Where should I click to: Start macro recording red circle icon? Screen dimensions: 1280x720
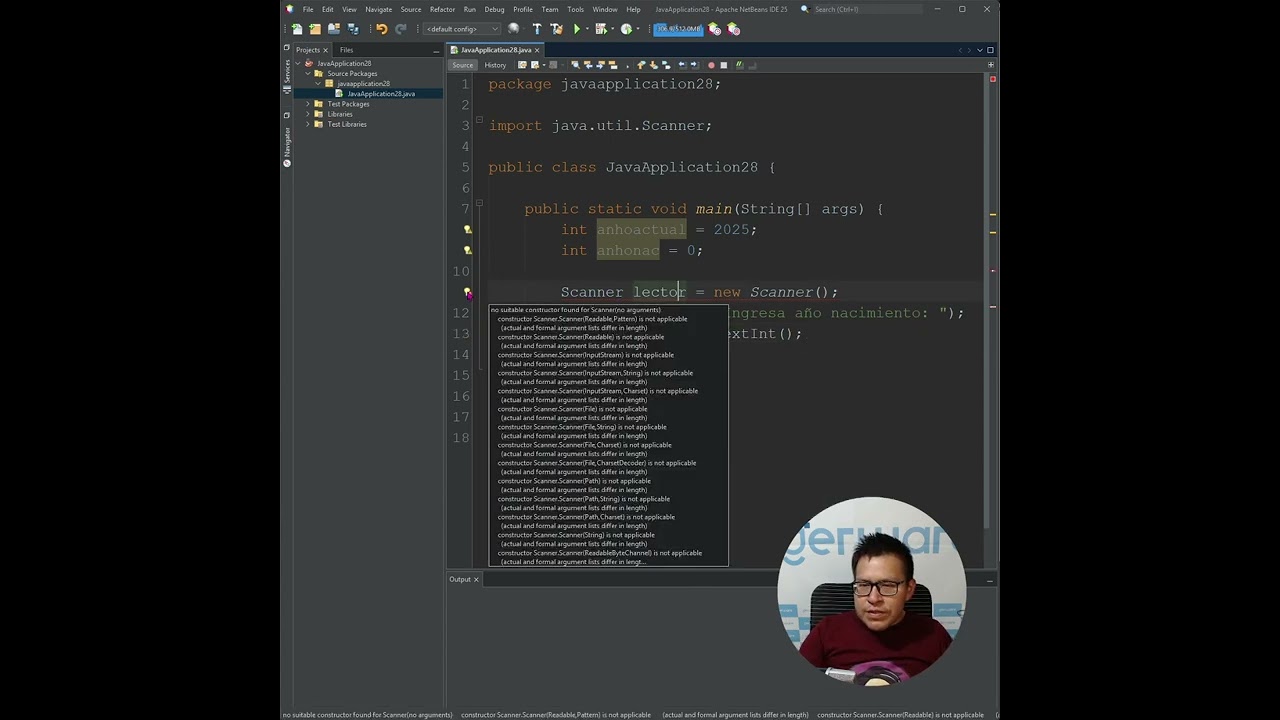click(711, 65)
